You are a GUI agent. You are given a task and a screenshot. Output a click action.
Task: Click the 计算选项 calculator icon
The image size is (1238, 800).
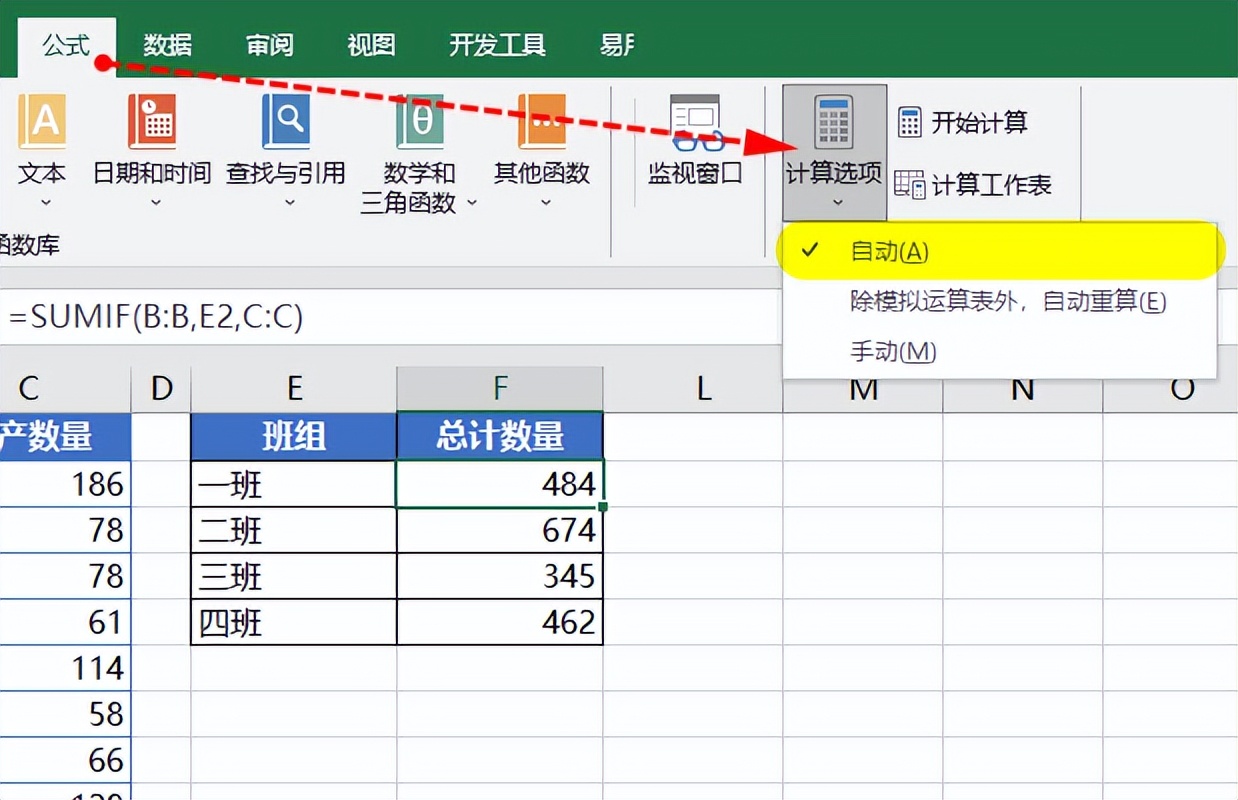[x=834, y=122]
